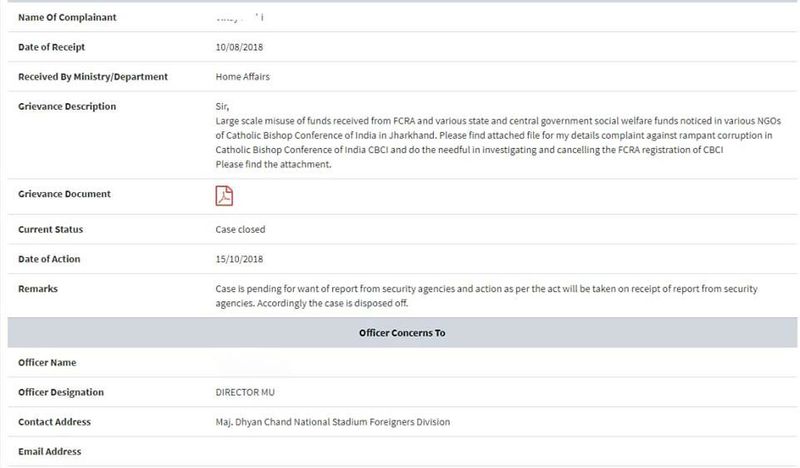Click the Grievance Description label
The height and width of the screenshot is (468, 800).
pyautogui.click(x=67, y=107)
